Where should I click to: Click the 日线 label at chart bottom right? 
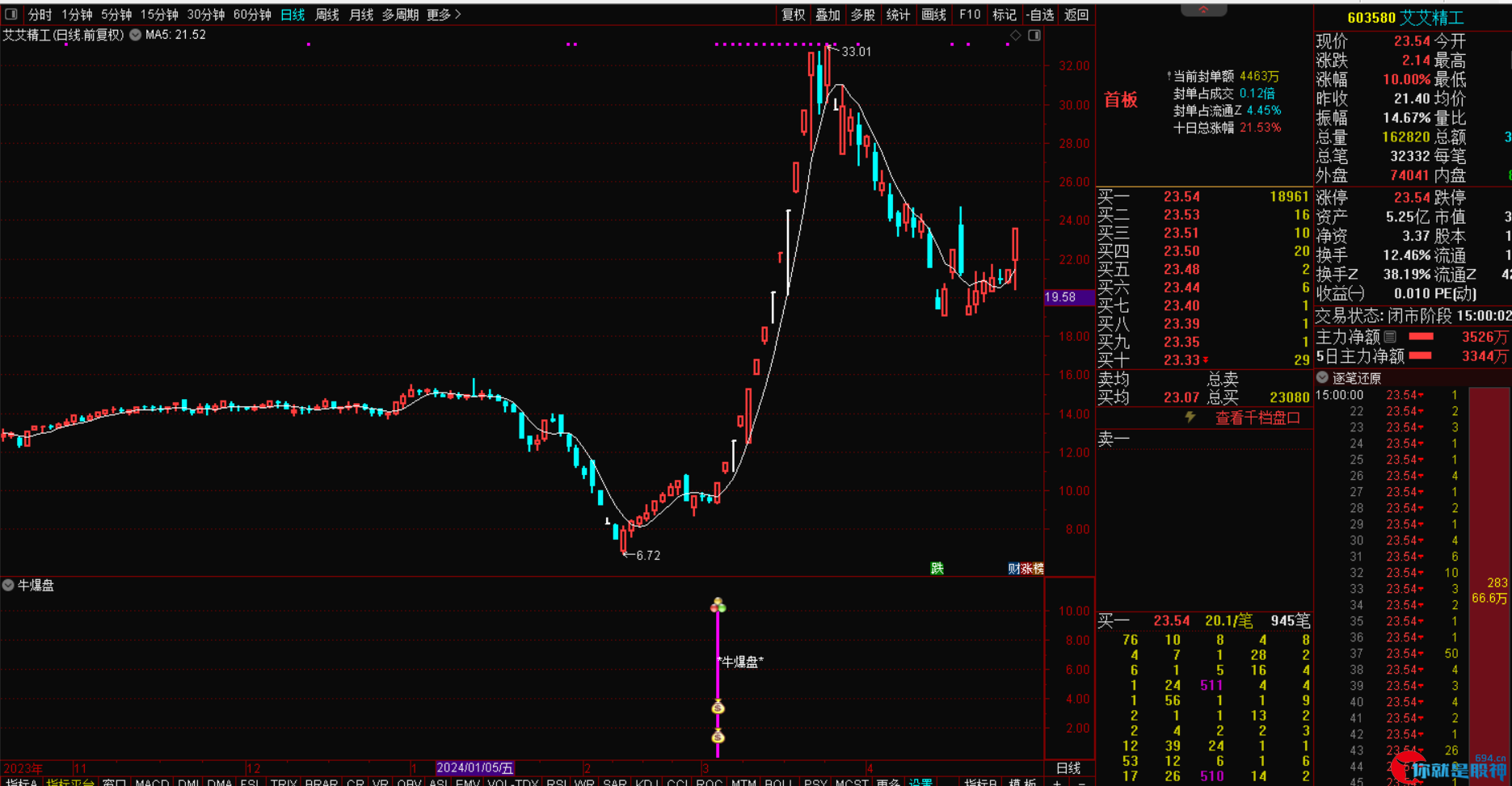coord(1068,767)
